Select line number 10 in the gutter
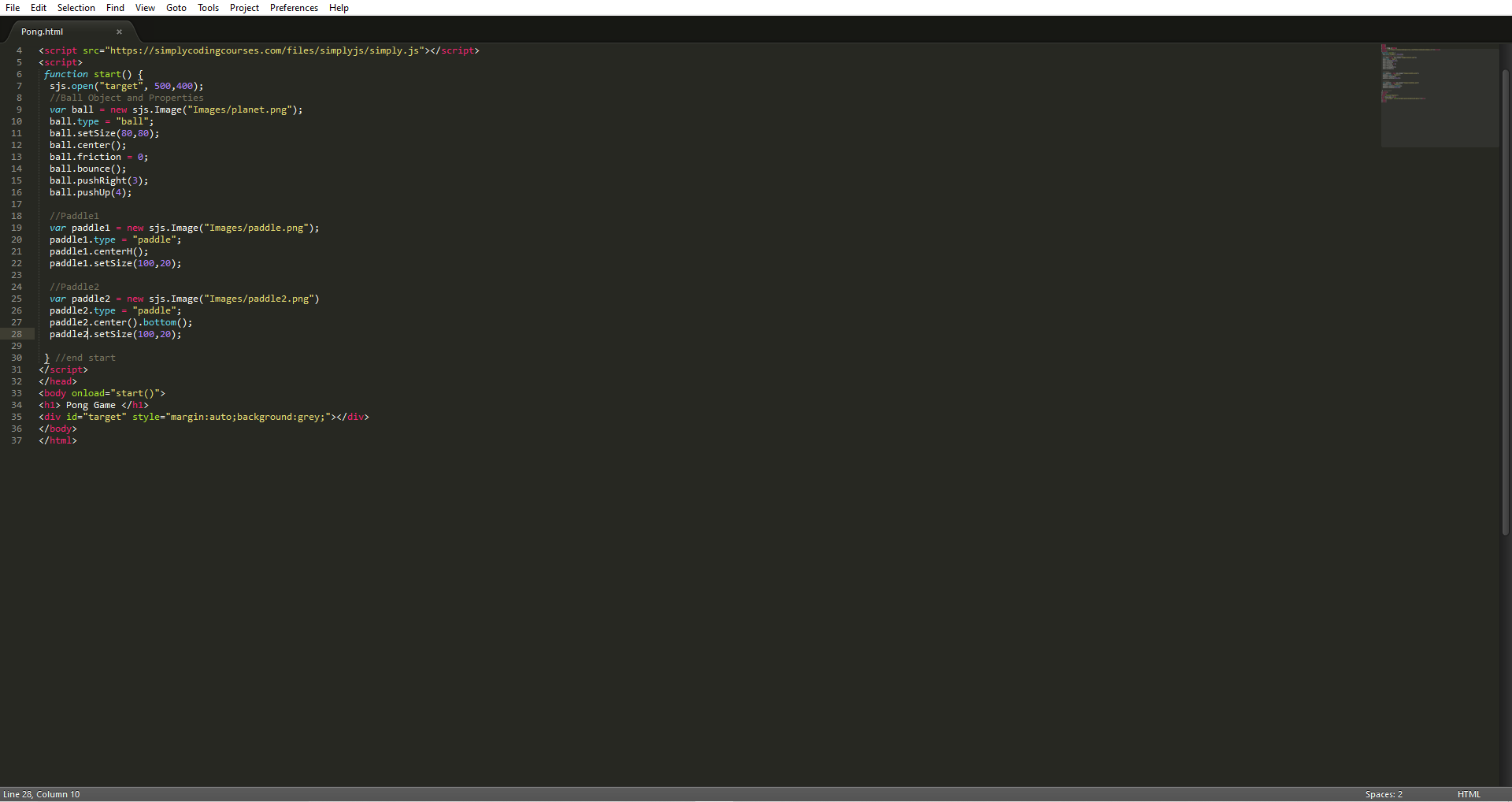Viewport: 1512px width, 802px height. [17, 121]
